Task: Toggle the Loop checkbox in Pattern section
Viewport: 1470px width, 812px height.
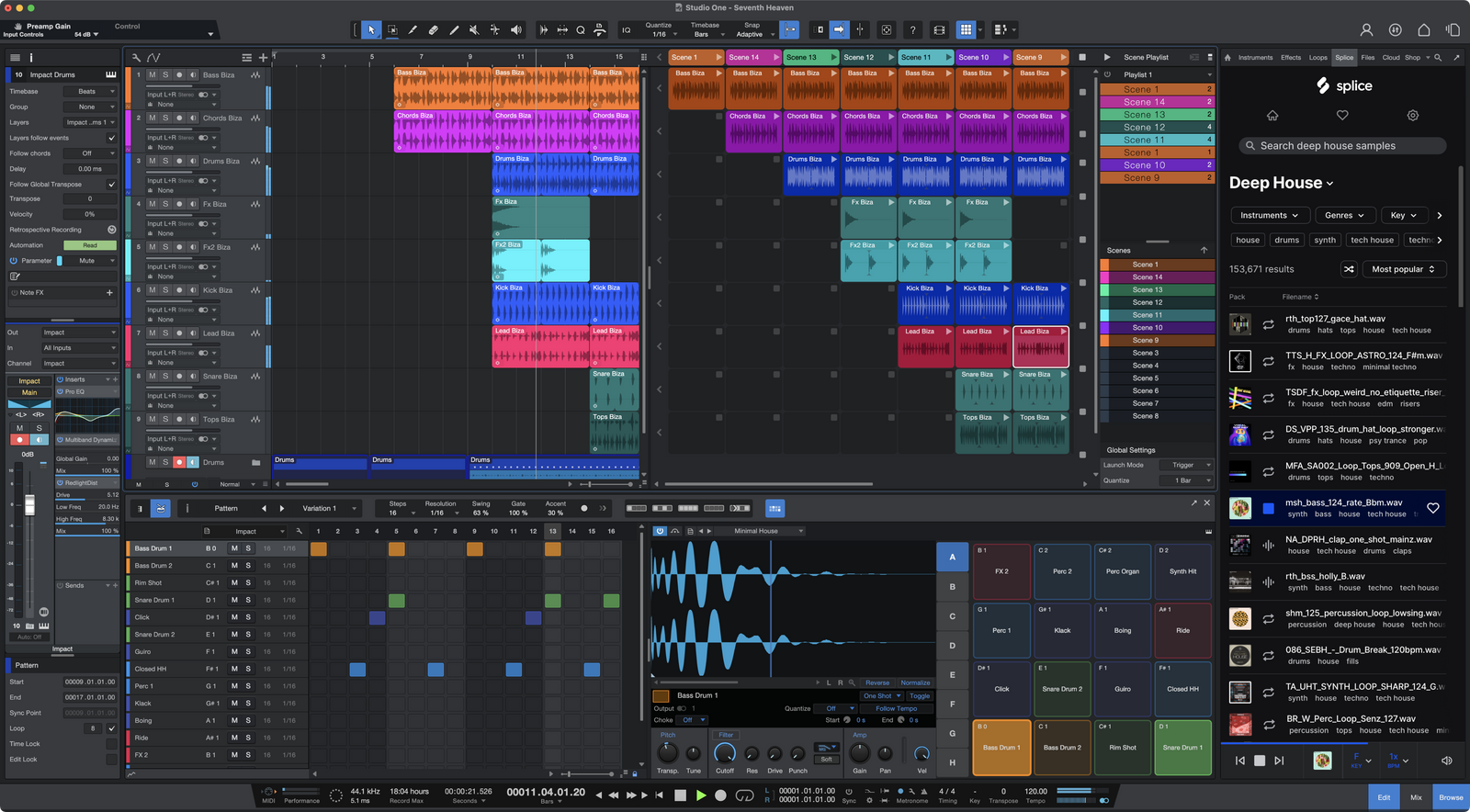Action: click(x=112, y=728)
